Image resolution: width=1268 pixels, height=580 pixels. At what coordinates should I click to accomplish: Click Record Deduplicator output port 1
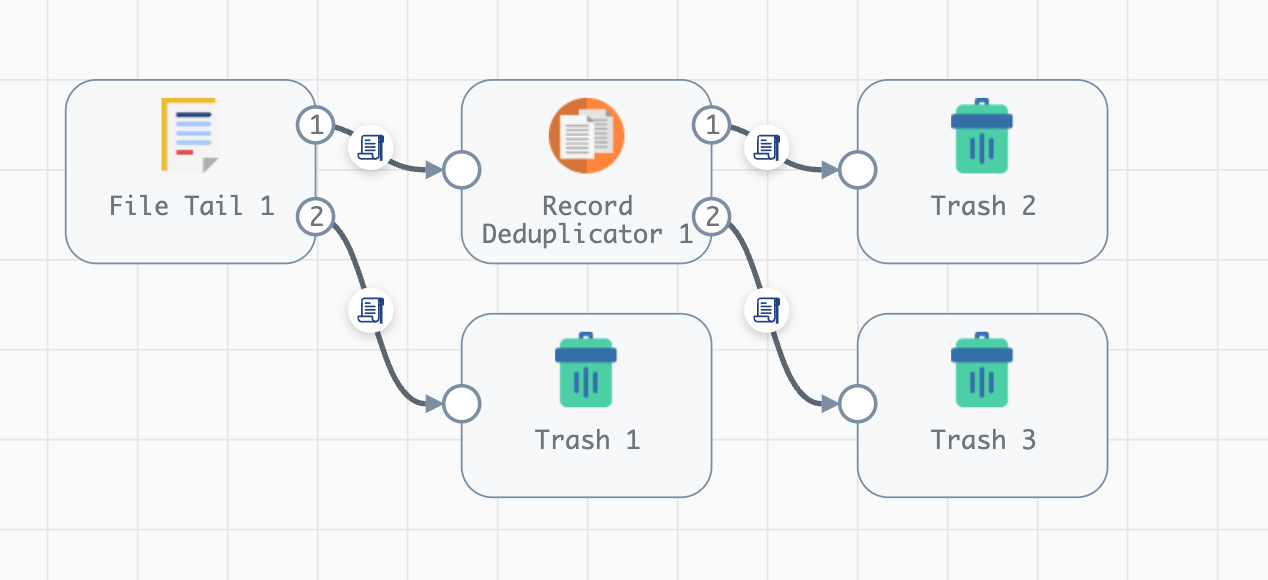[712, 125]
